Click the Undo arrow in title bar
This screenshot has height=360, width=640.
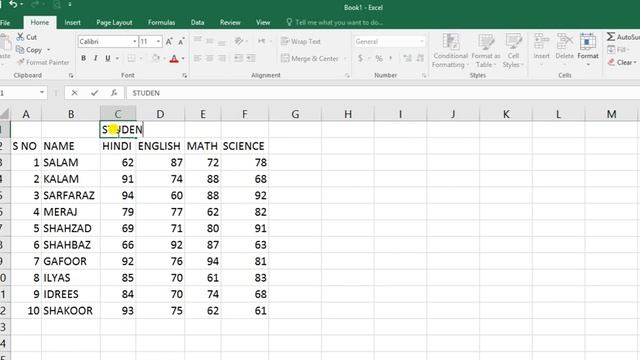tap(13, 4)
